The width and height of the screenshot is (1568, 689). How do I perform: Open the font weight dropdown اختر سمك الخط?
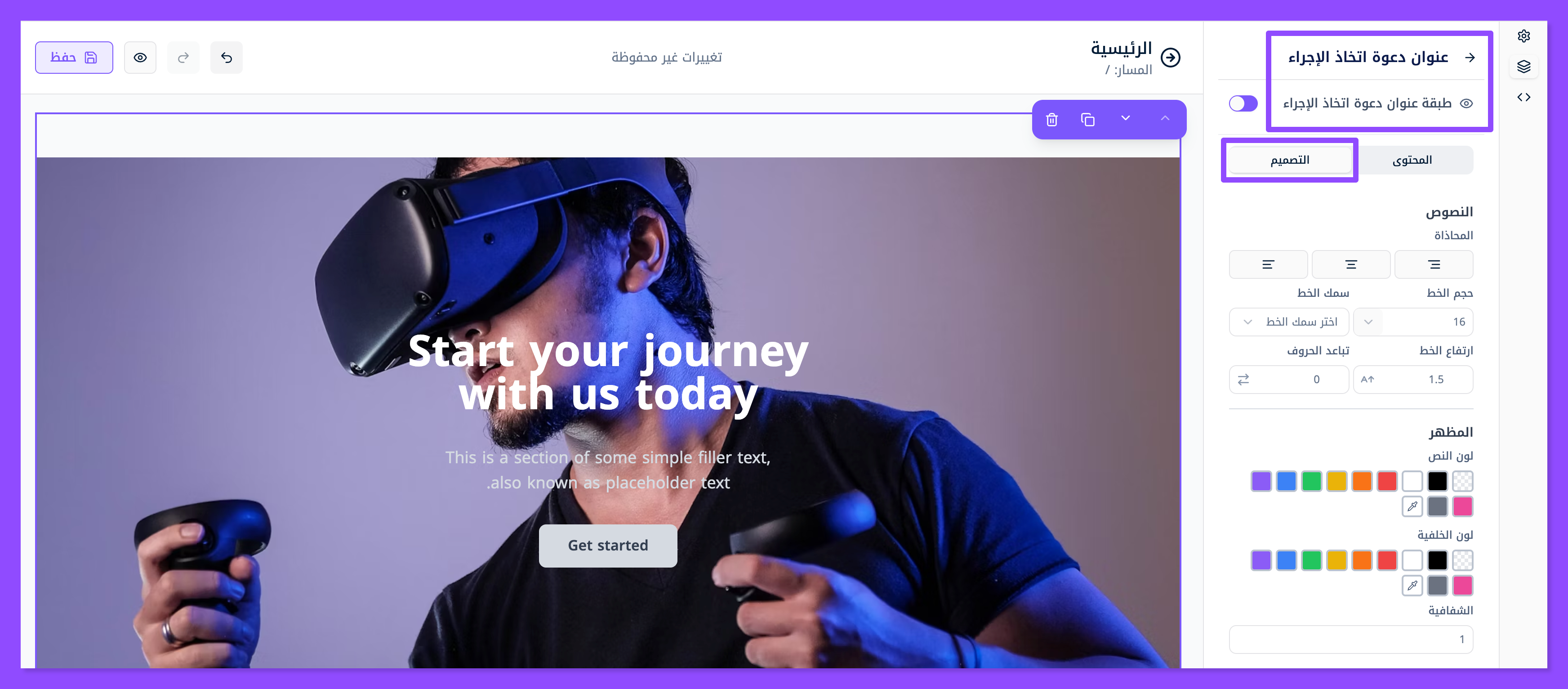point(1288,322)
